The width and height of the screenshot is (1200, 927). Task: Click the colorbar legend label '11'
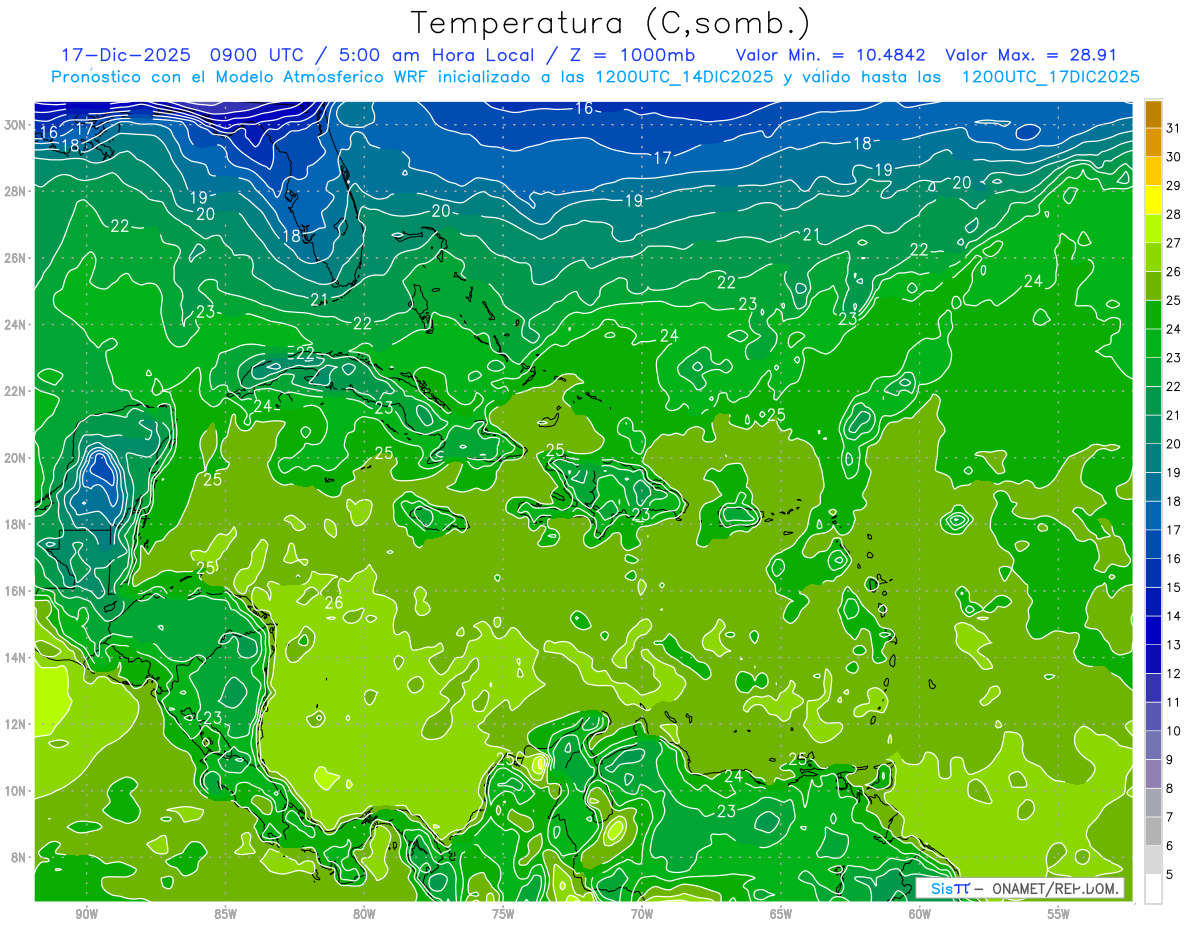[1174, 702]
